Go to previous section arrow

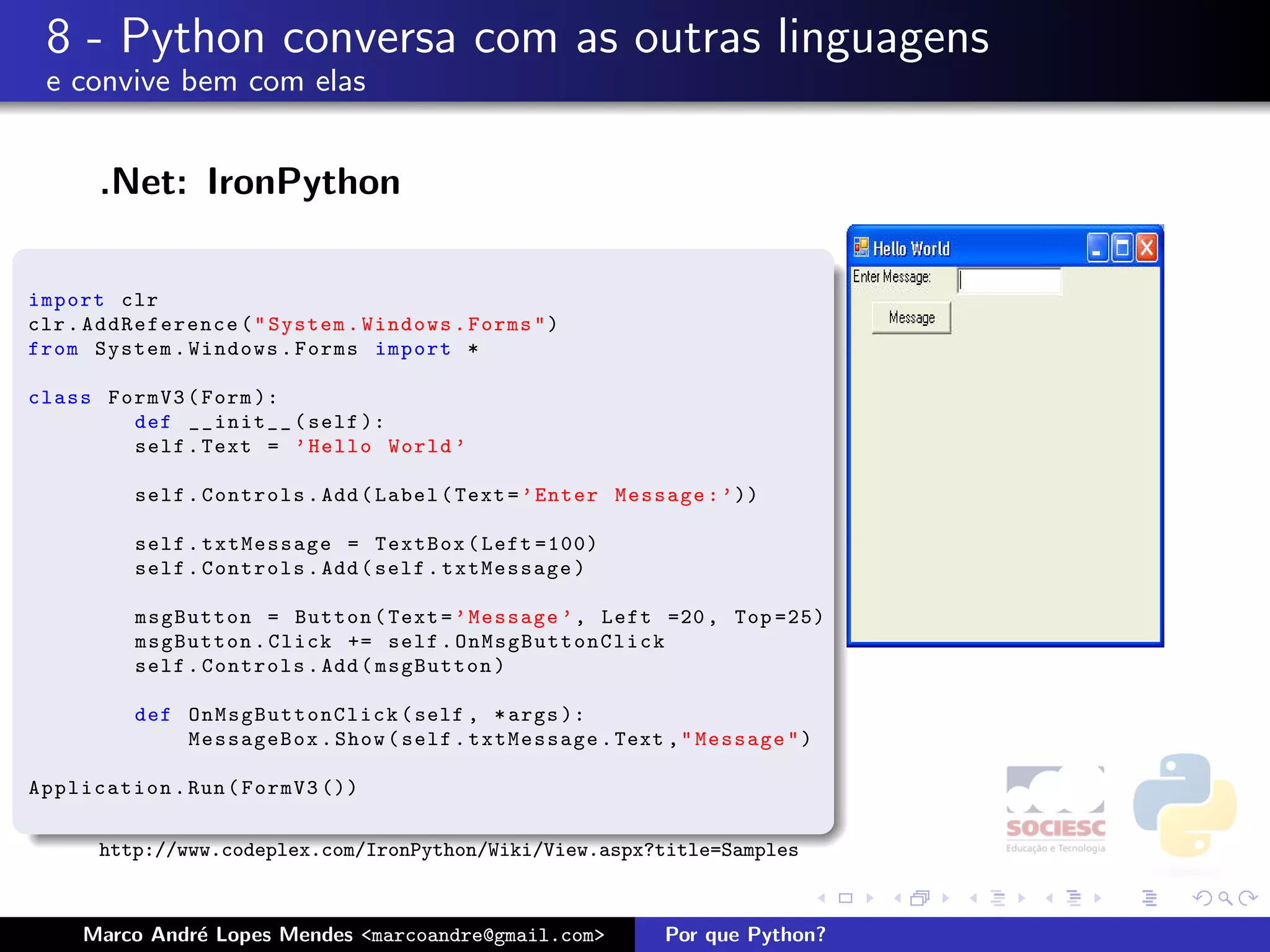tap(1049, 898)
